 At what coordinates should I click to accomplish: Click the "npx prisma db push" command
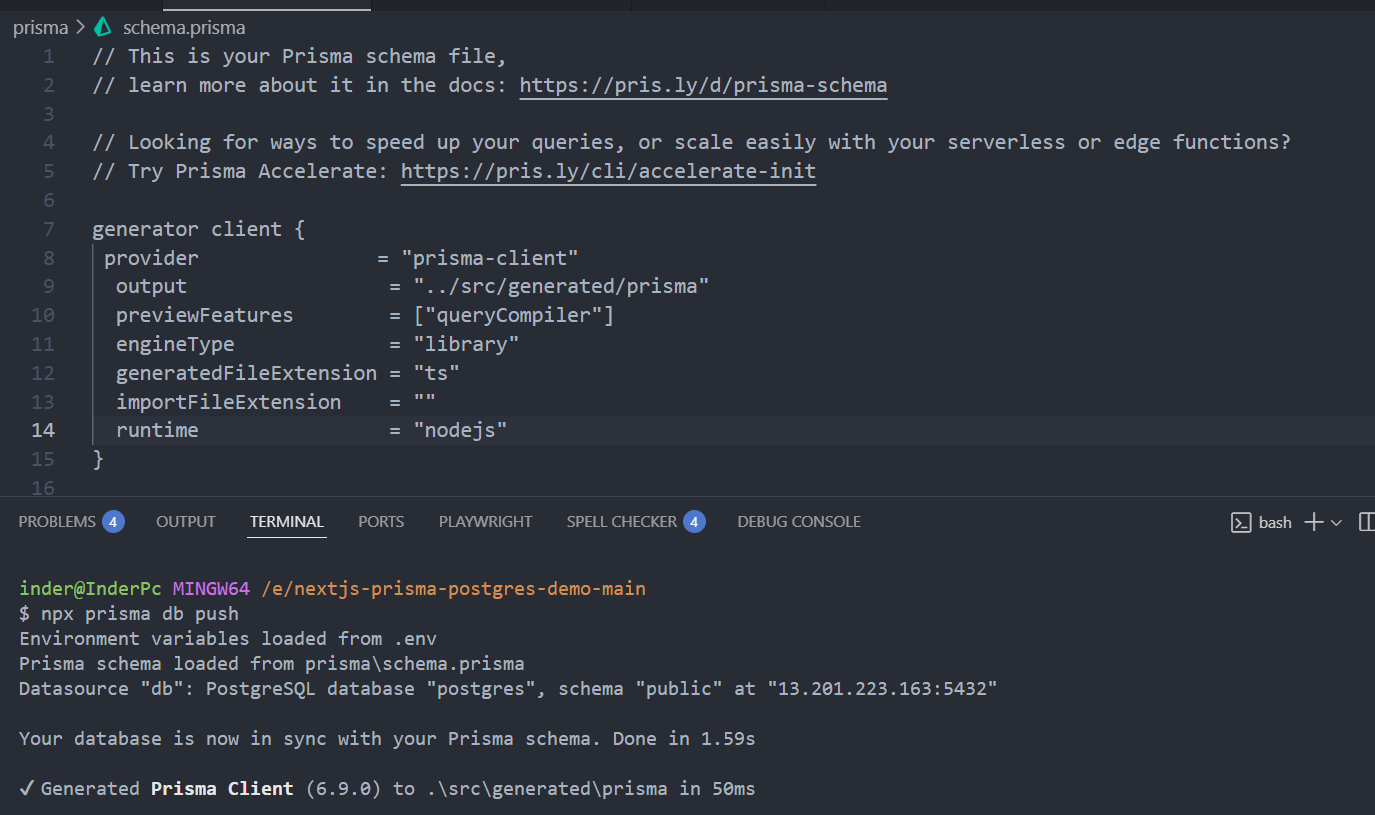[139, 613]
